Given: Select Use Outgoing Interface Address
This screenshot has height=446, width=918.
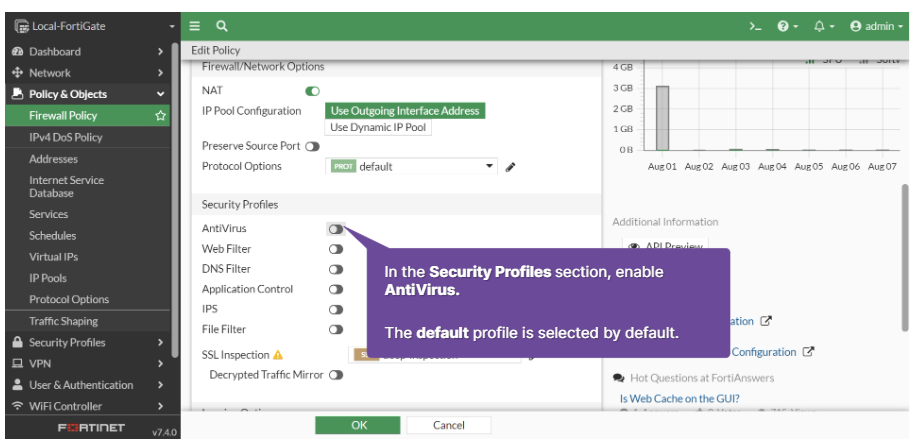Looking at the screenshot, I should [405, 111].
